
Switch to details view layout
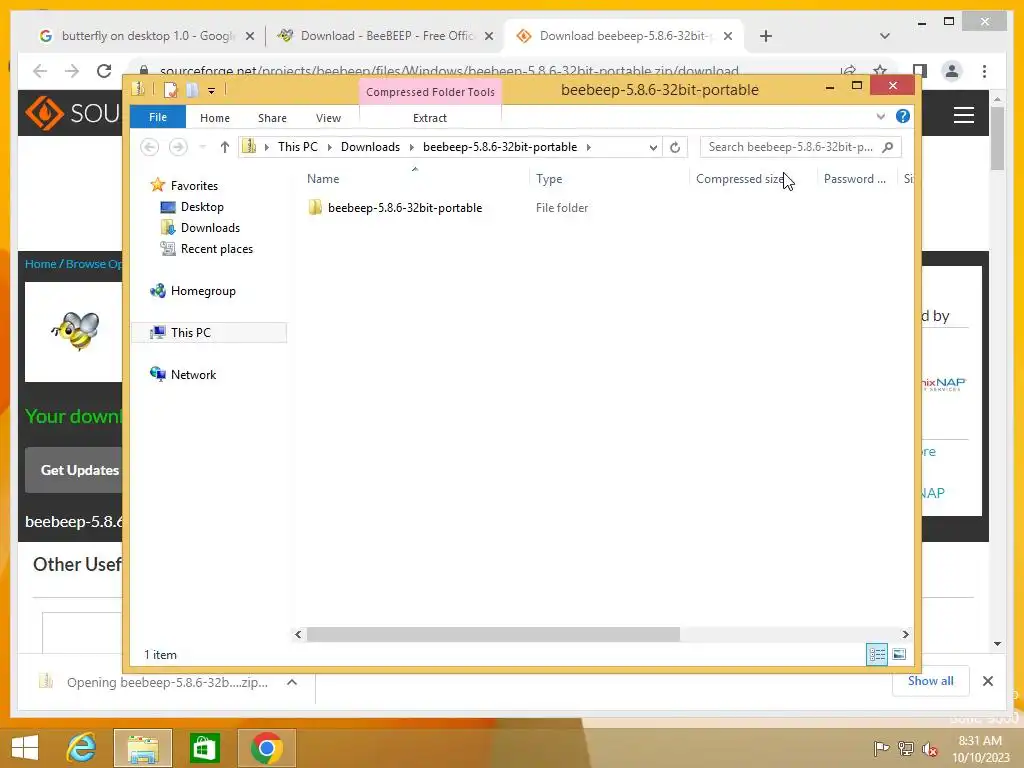876,654
